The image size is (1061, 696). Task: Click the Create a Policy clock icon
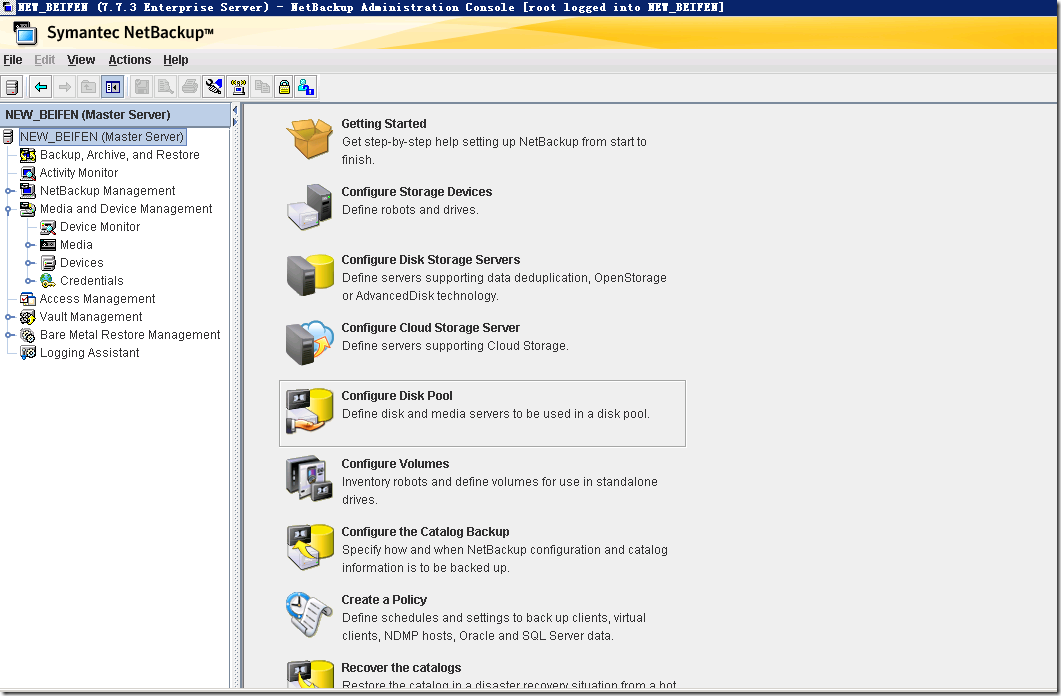309,615
